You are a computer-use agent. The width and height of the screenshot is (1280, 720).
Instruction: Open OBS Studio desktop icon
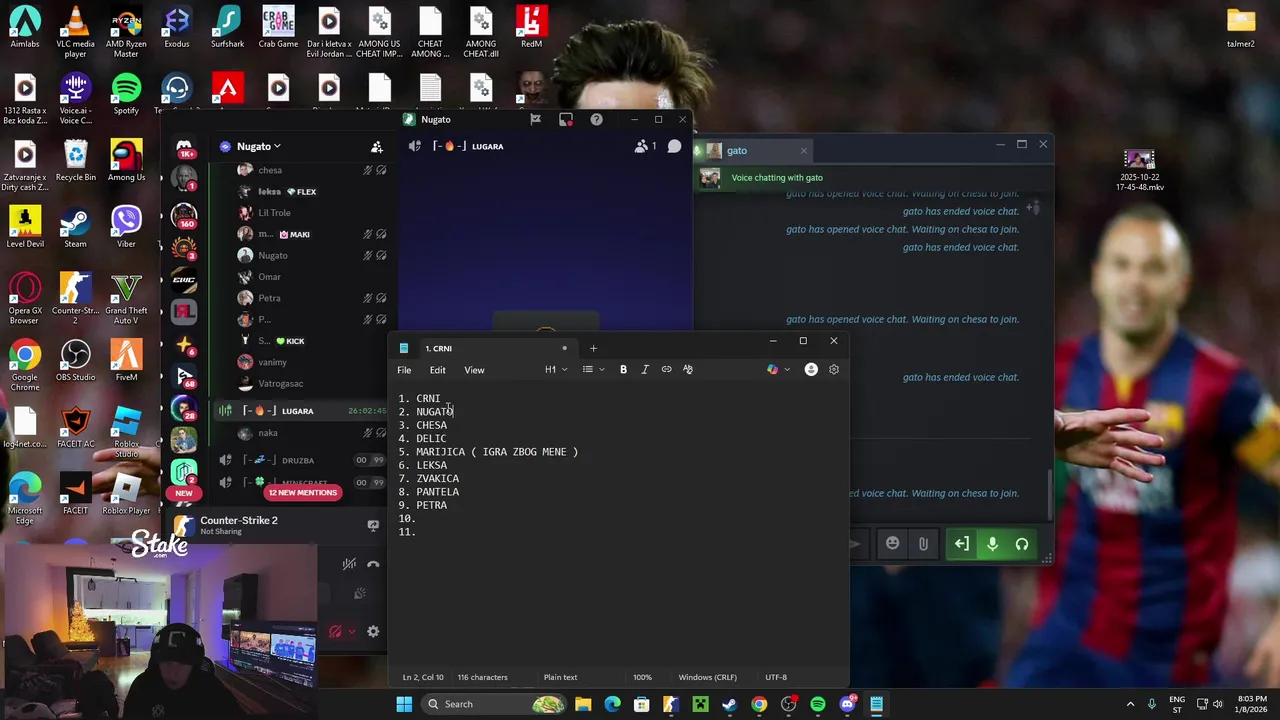click(x=76, y=362)
